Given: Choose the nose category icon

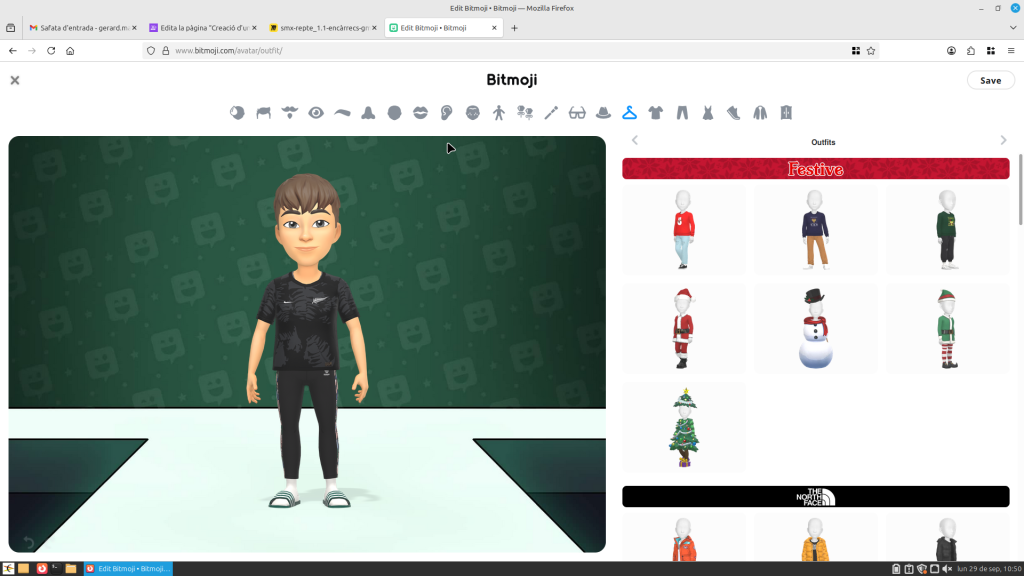Looking at the screenshot, I should 368,113.
